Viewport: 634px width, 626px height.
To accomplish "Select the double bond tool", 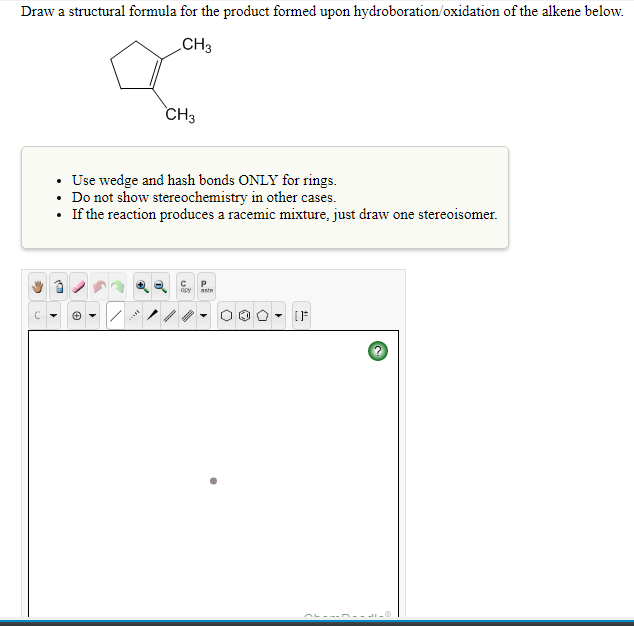I will [170, 315].
